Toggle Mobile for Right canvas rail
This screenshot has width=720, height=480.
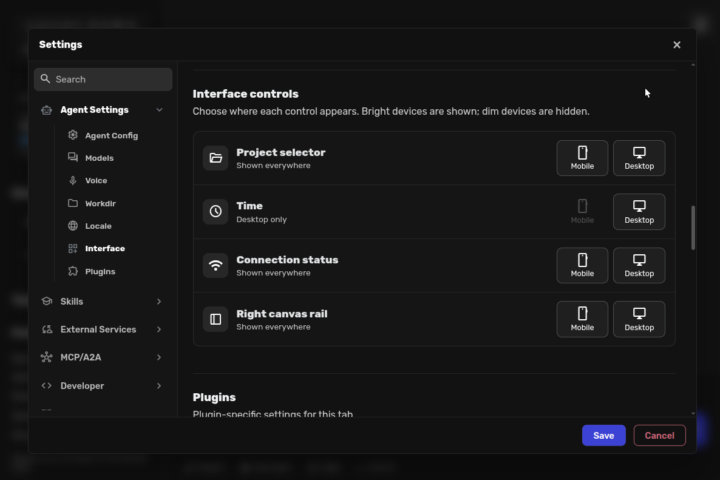point(582,319)
